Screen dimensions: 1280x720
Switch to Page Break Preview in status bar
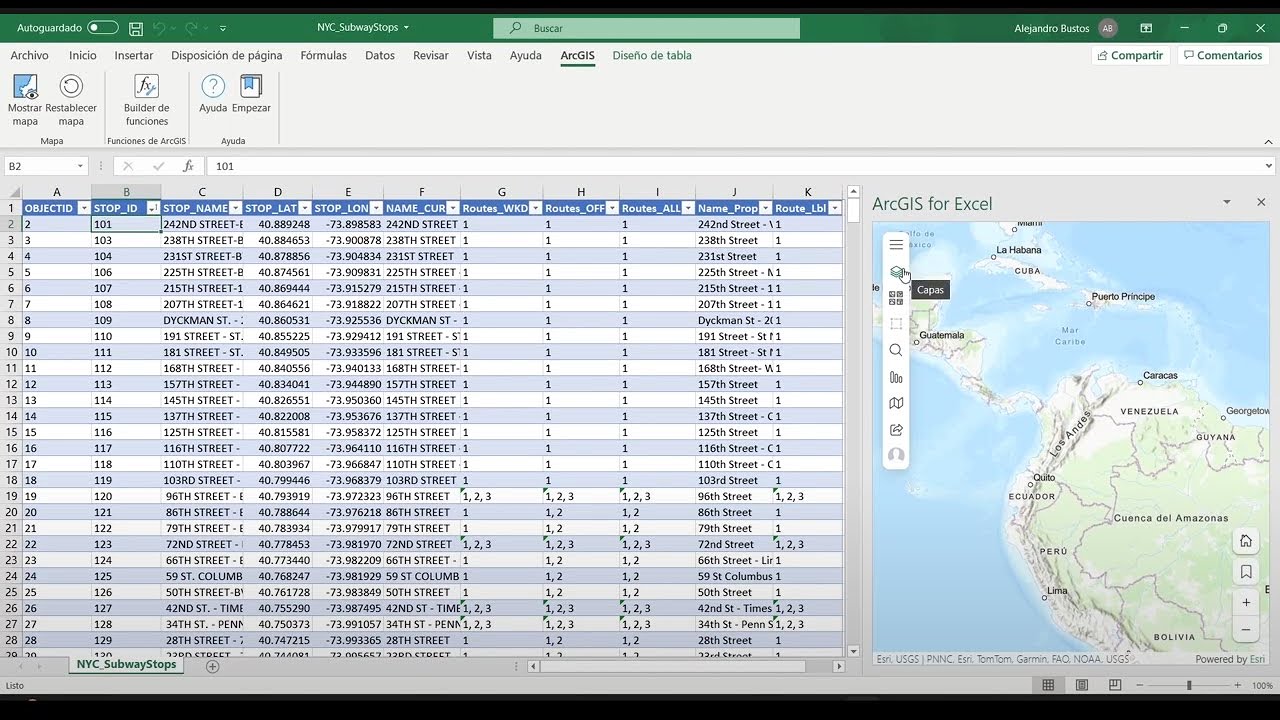point(1115,685)
